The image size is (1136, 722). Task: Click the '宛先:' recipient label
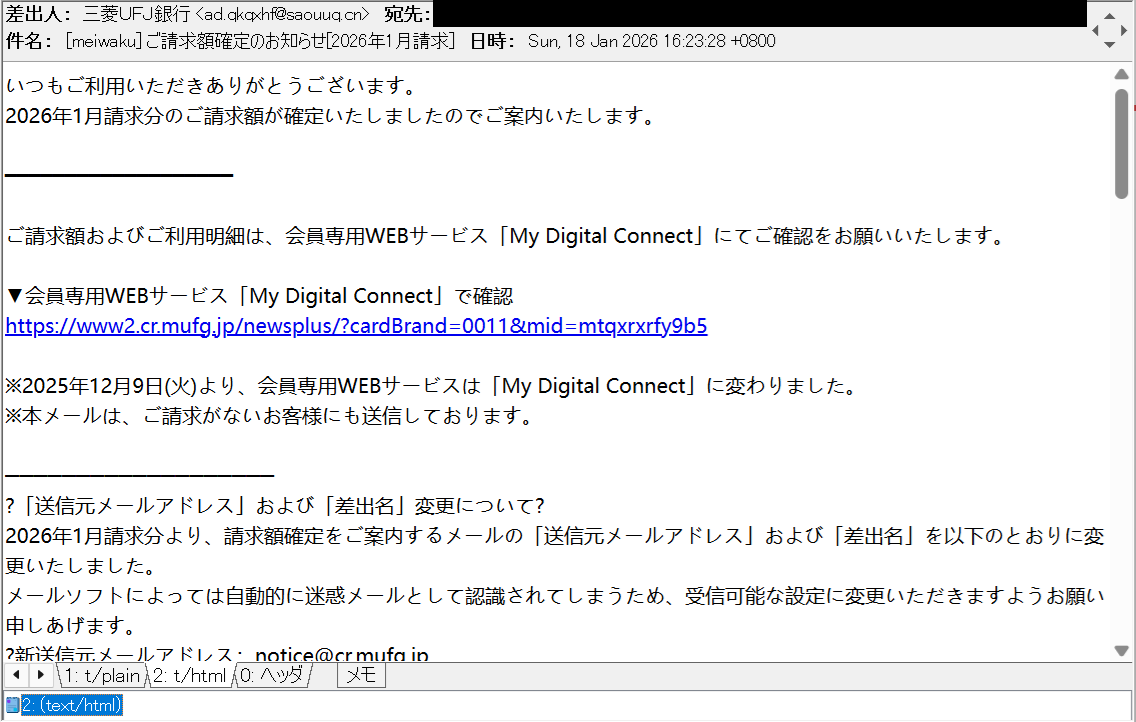pos(406,14)
